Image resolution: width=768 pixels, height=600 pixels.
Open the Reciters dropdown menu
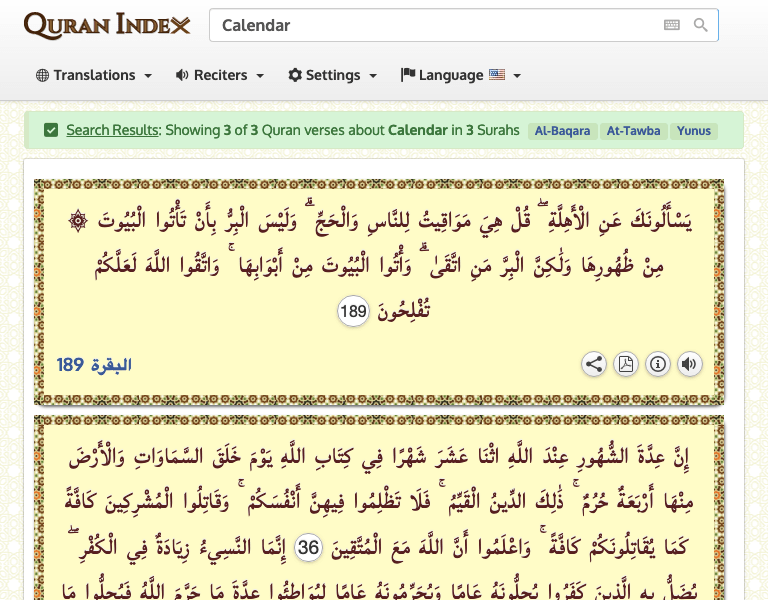pyautogui.click(x=220, y=75)
